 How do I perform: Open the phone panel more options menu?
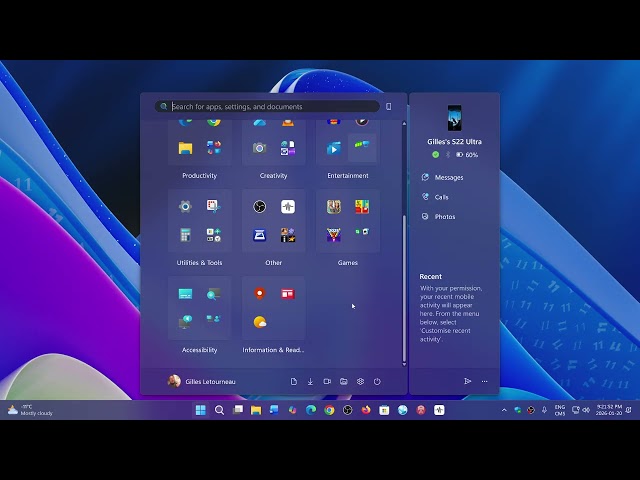tap(484, 381)
